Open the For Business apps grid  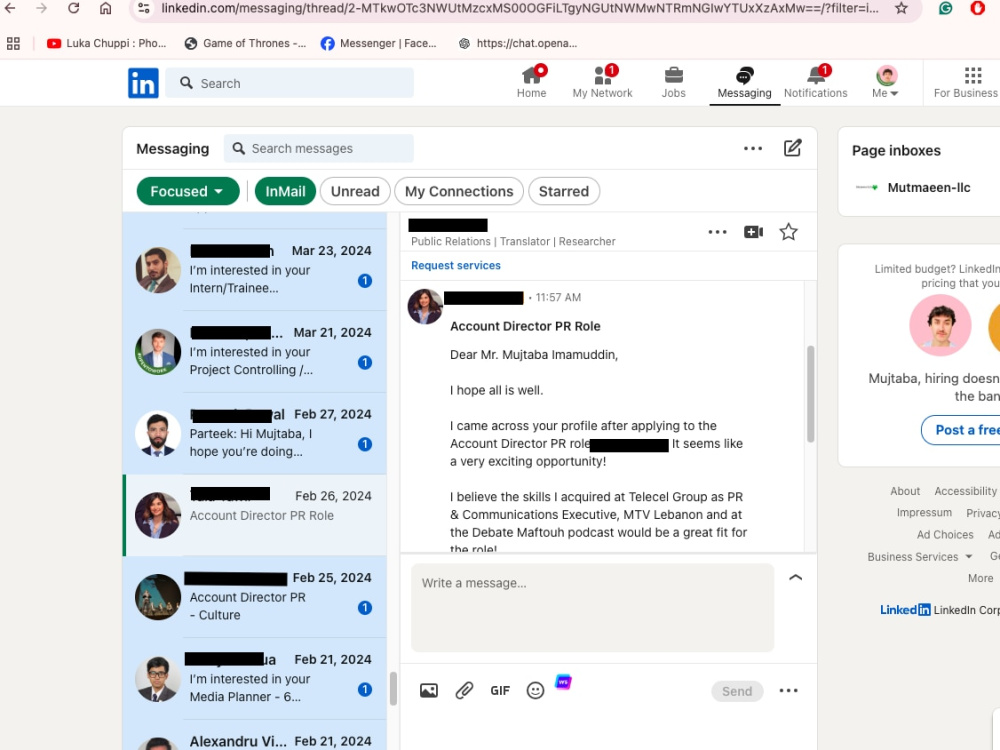966,83
